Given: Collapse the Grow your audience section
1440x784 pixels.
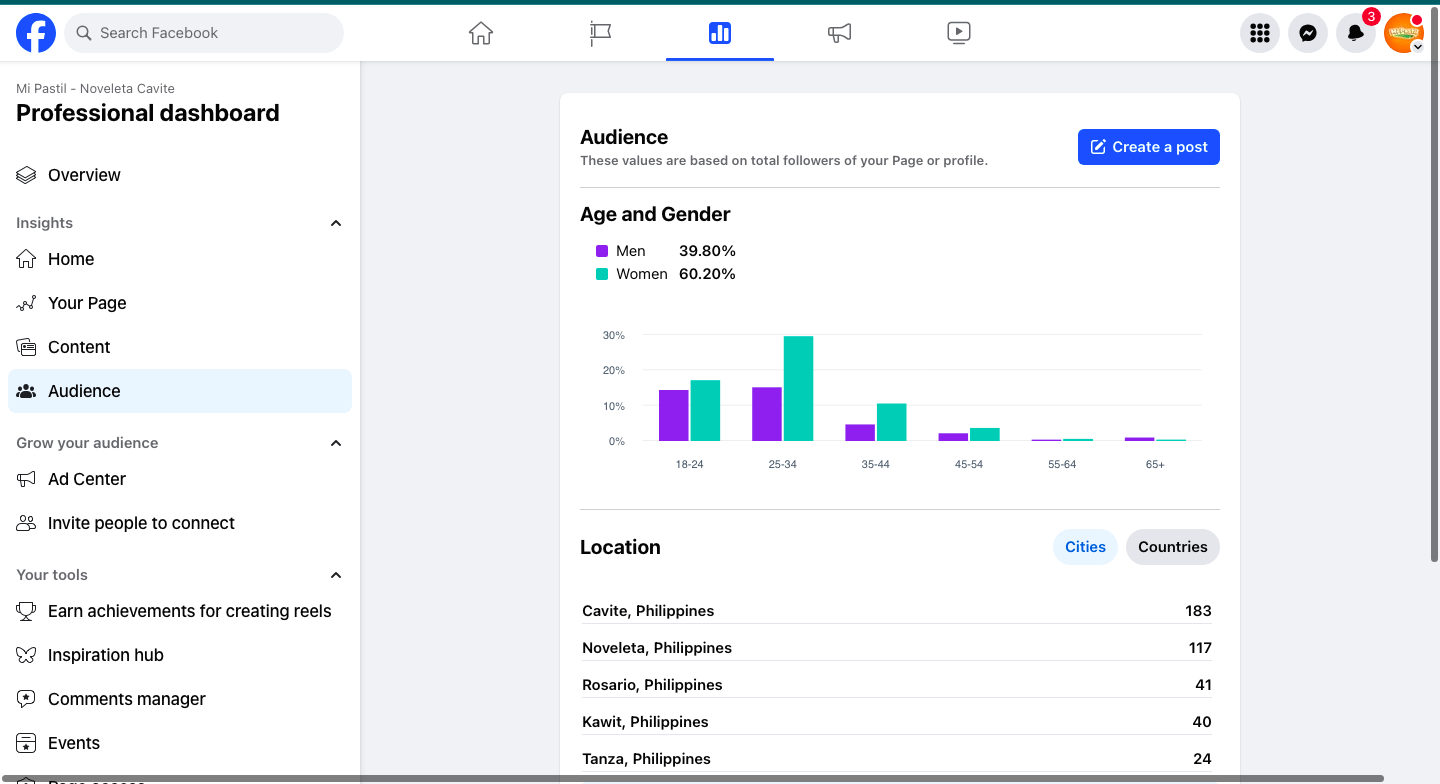Looking at the screenshot, I should click(336, 443).
